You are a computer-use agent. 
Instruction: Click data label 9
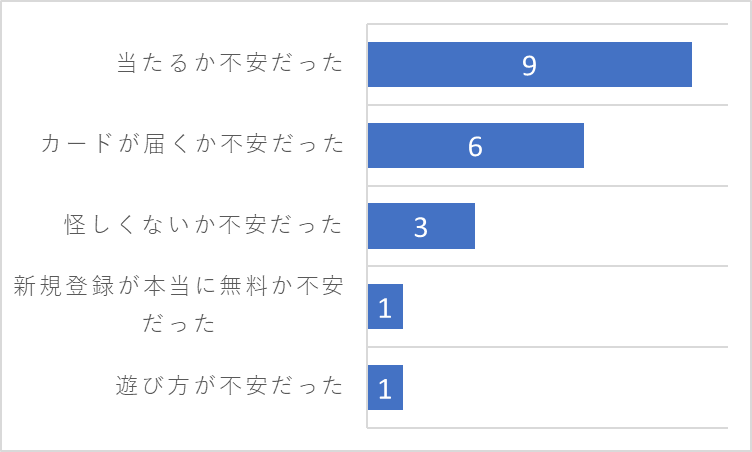click(x=529, y=65)
